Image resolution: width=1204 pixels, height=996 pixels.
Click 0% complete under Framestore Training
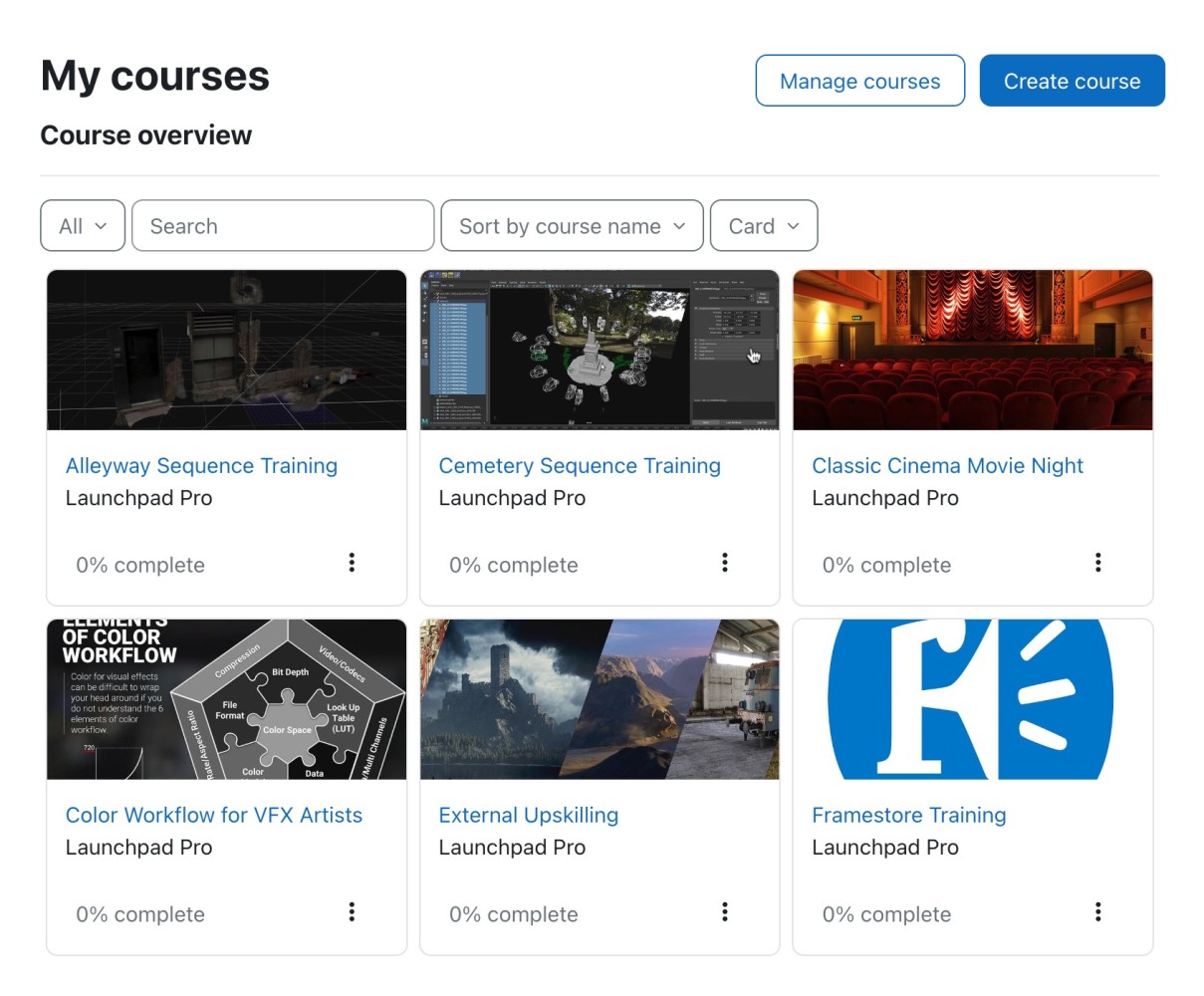tap(887, 915)
